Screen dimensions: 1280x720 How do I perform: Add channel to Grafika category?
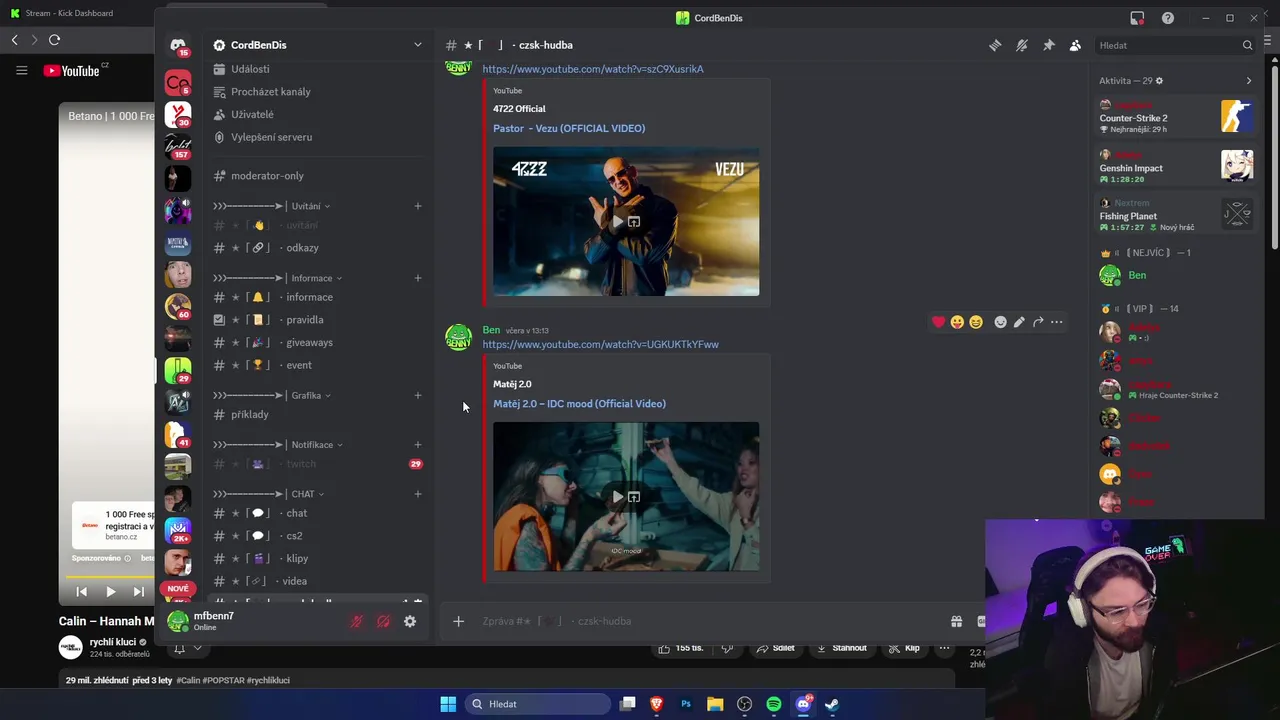(x=418, y=395)
